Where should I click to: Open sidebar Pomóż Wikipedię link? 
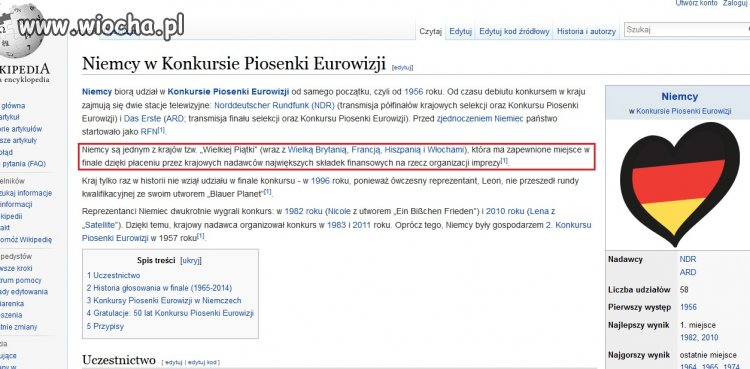click(26, 240)
